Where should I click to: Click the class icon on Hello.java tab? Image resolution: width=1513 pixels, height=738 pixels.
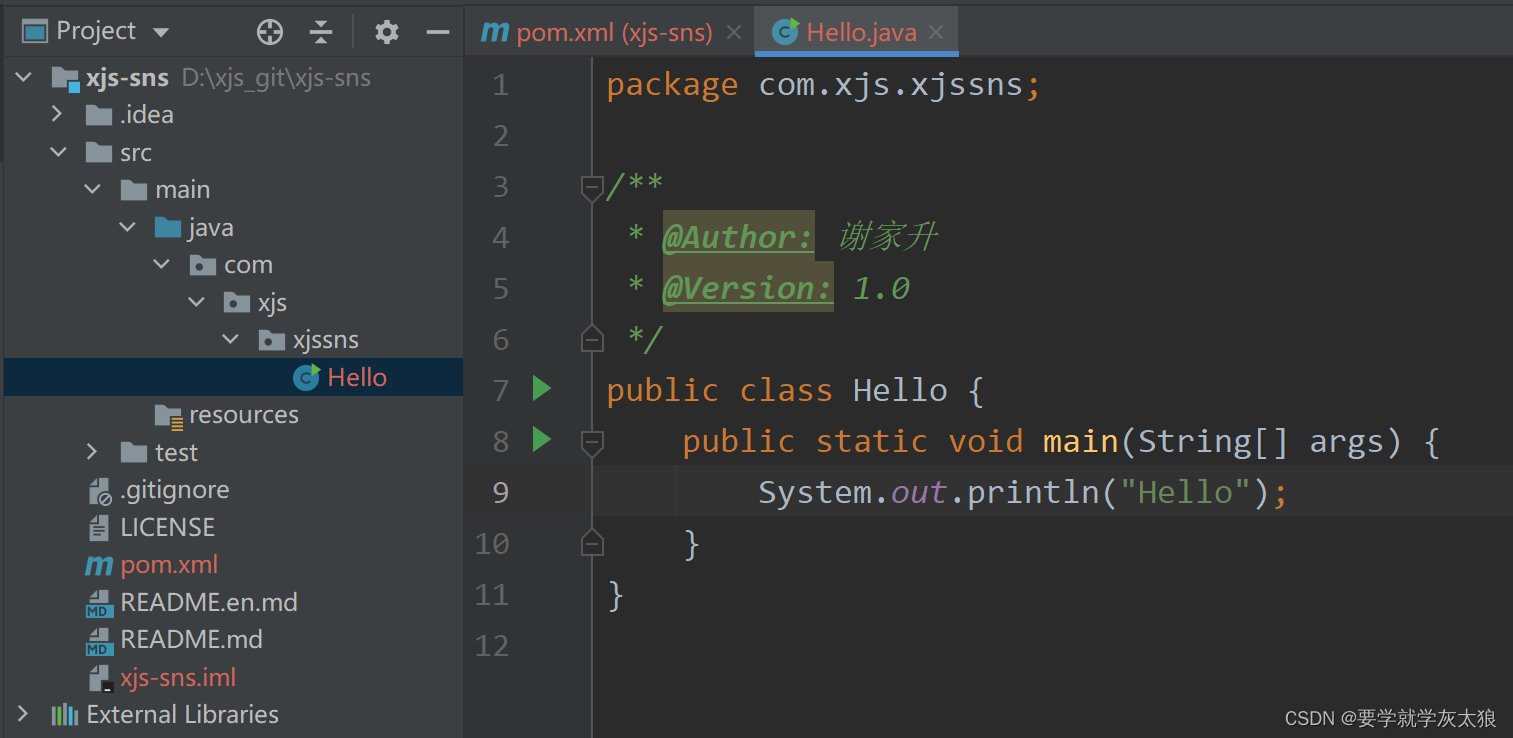pyautogui.click(x=785, y=32)
